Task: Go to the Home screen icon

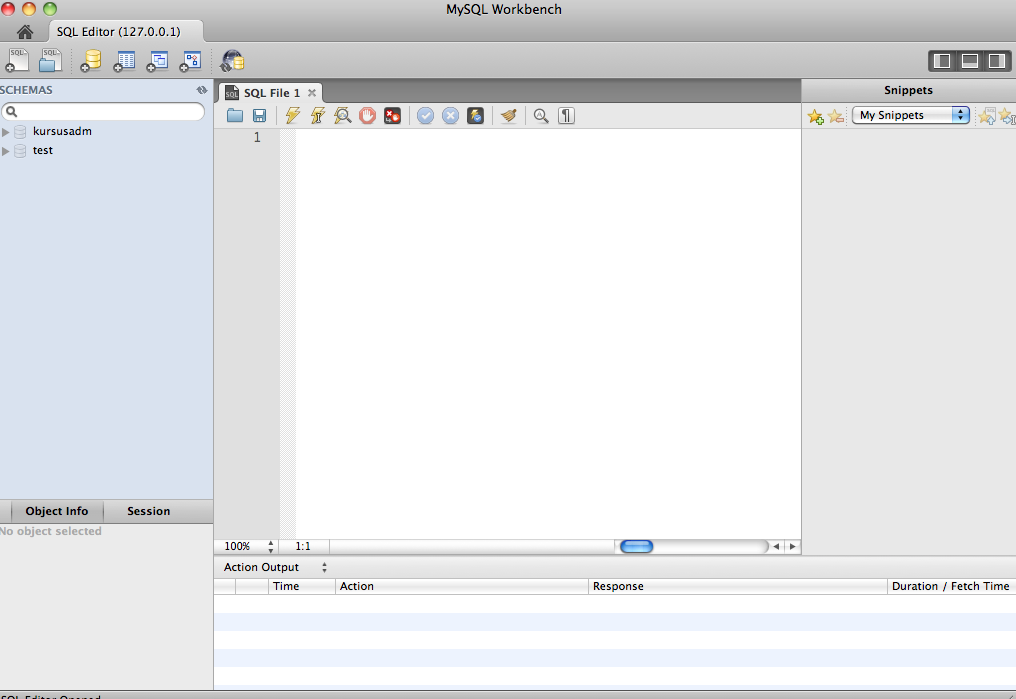Action: [25, 32]
